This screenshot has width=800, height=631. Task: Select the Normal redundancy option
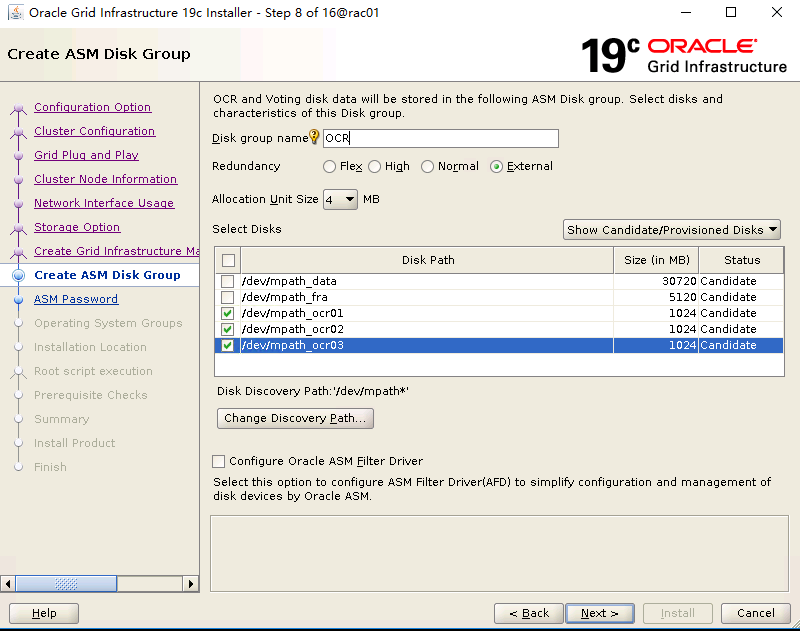pos(427,166)
